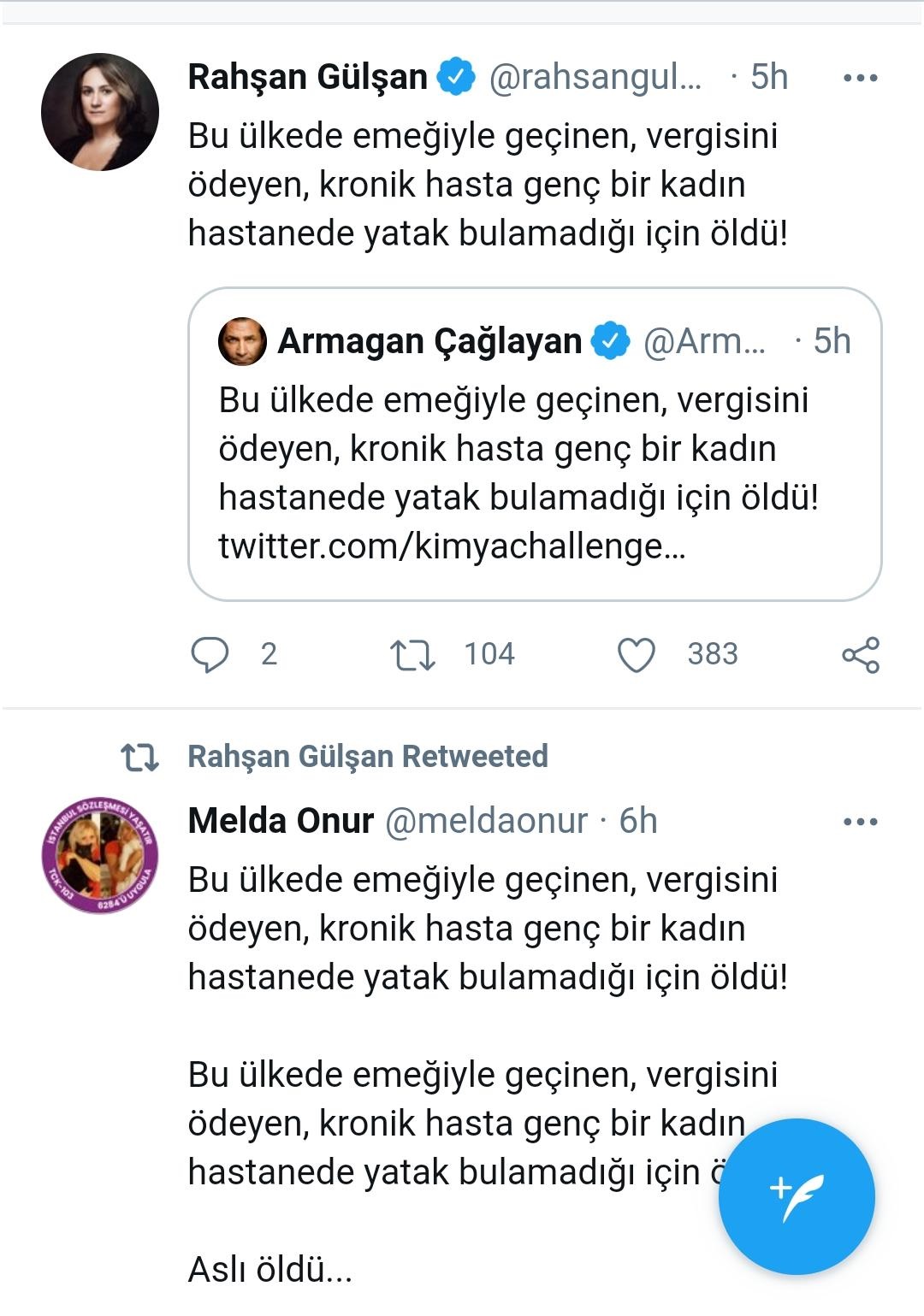Open the Rahşan Gülşan display name

pyautogui.click(x=308, y=77)
